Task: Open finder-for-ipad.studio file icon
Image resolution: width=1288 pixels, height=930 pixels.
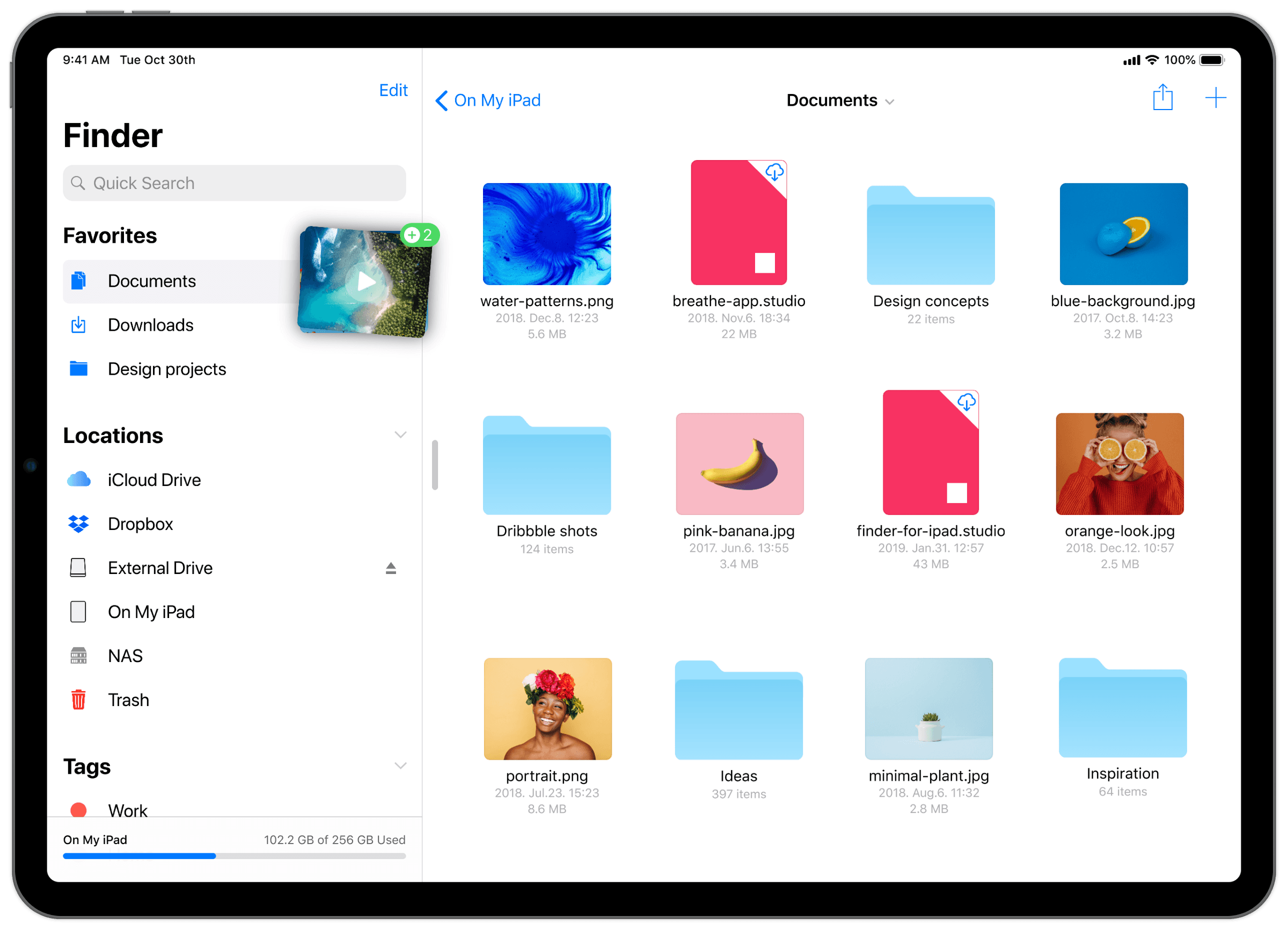Action: coord(930,453)
